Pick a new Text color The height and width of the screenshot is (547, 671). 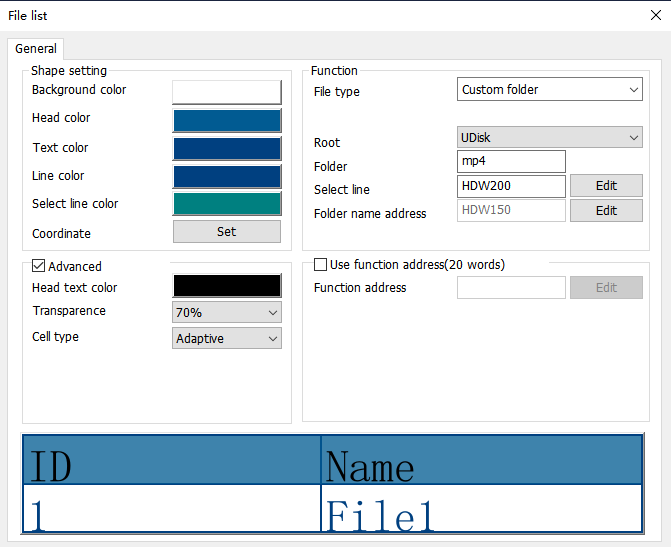click(227, 149)
